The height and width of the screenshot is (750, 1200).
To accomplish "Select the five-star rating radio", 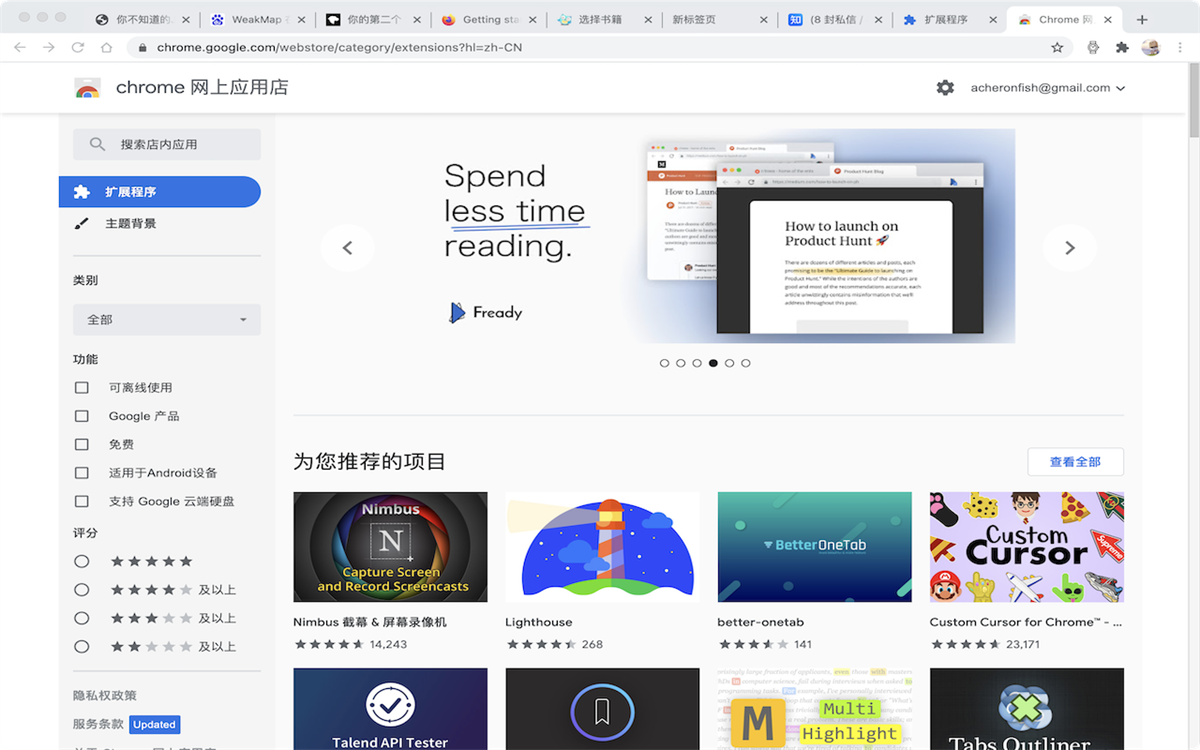I will pyautogui.click(x=82, y=561).
